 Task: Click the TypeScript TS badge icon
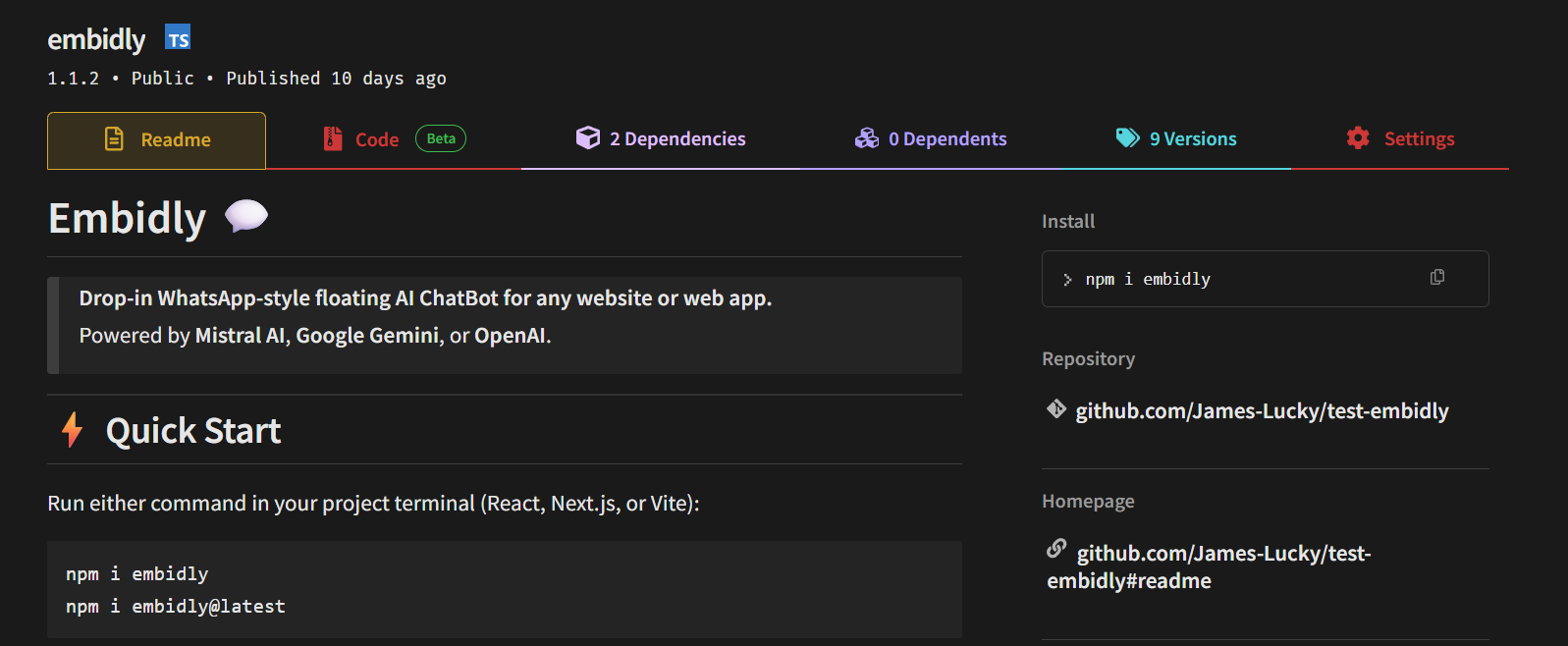coord(178,37)
